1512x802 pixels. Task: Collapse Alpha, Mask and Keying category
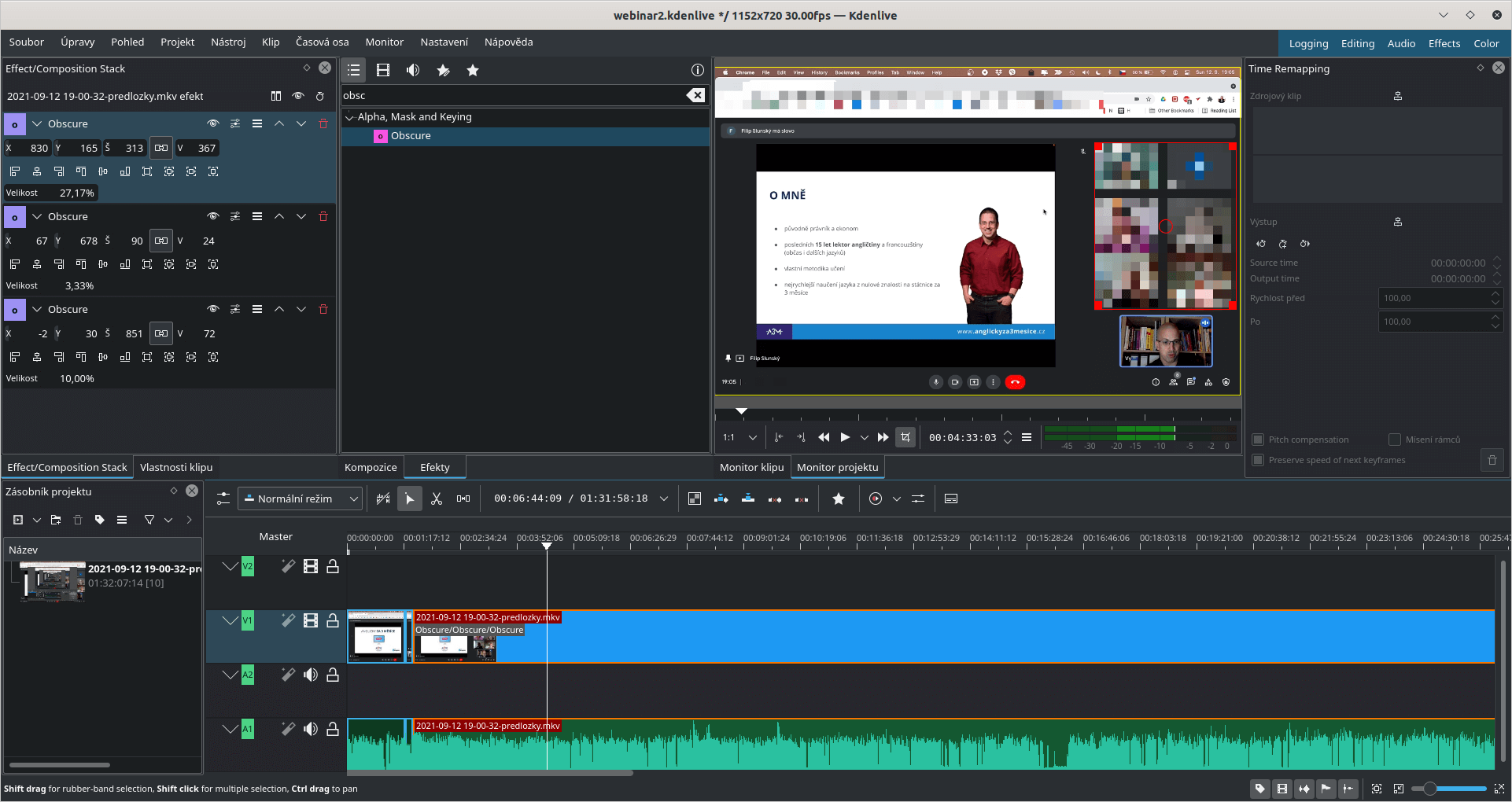point(350,117)
